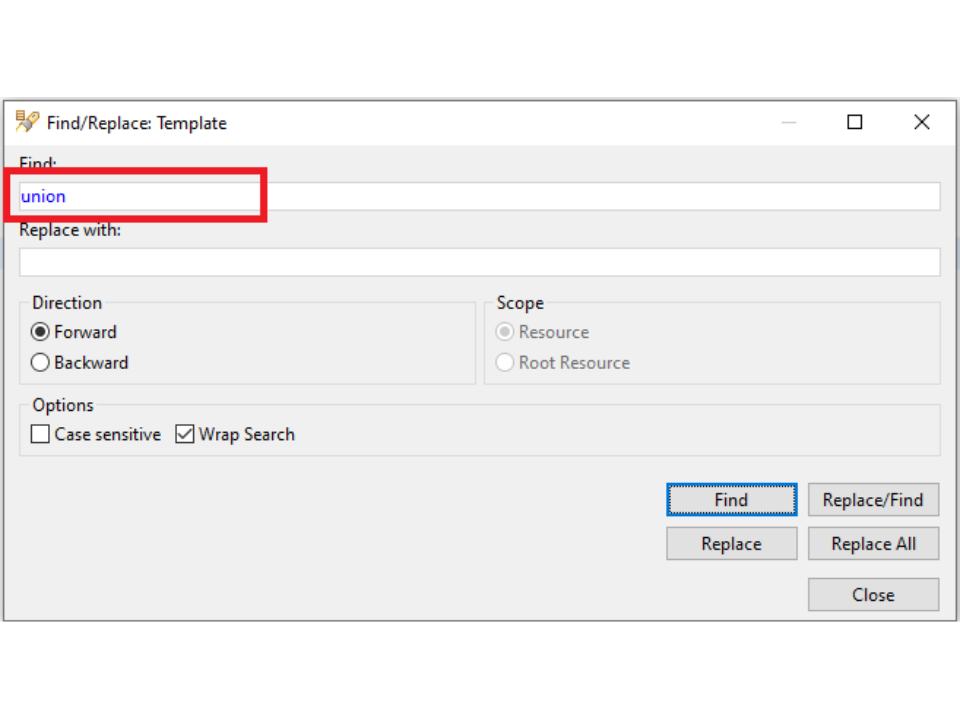Select the Backward direction radio button
Image resolution: width=960 pixels, height=720 pixels.
click(x=40, y=363)
